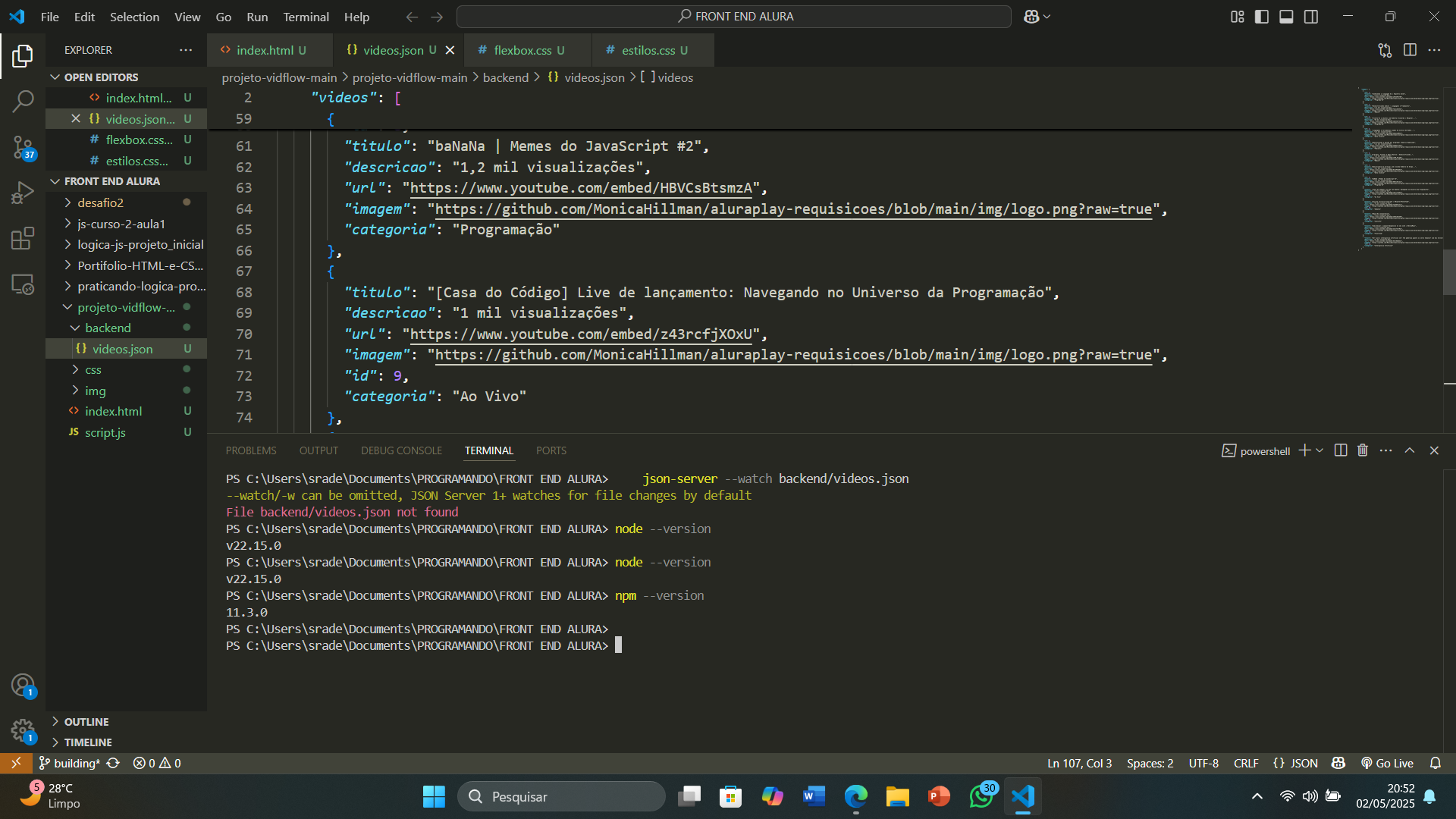The image size is (1456, 819).
Task: Open the Terminal menu
Action: [x=306, y=17]
